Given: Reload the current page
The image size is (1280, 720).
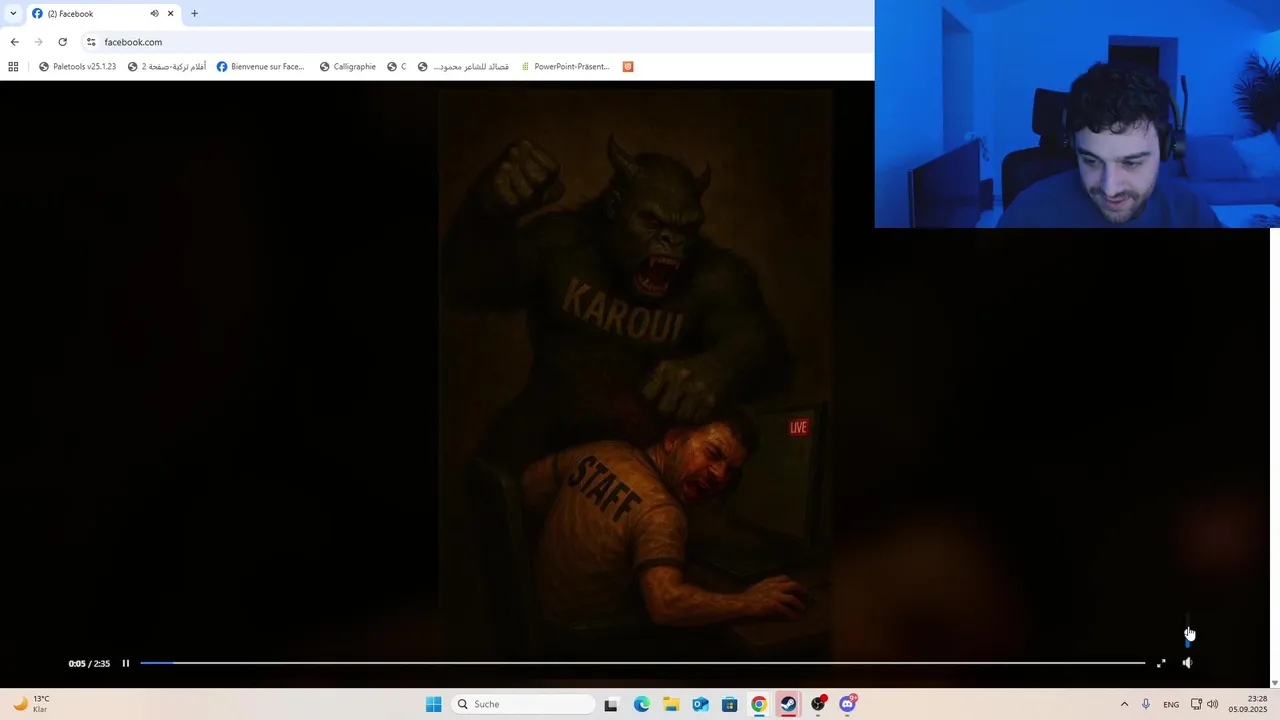Looking at the screenshot, I should coord(62,42).
